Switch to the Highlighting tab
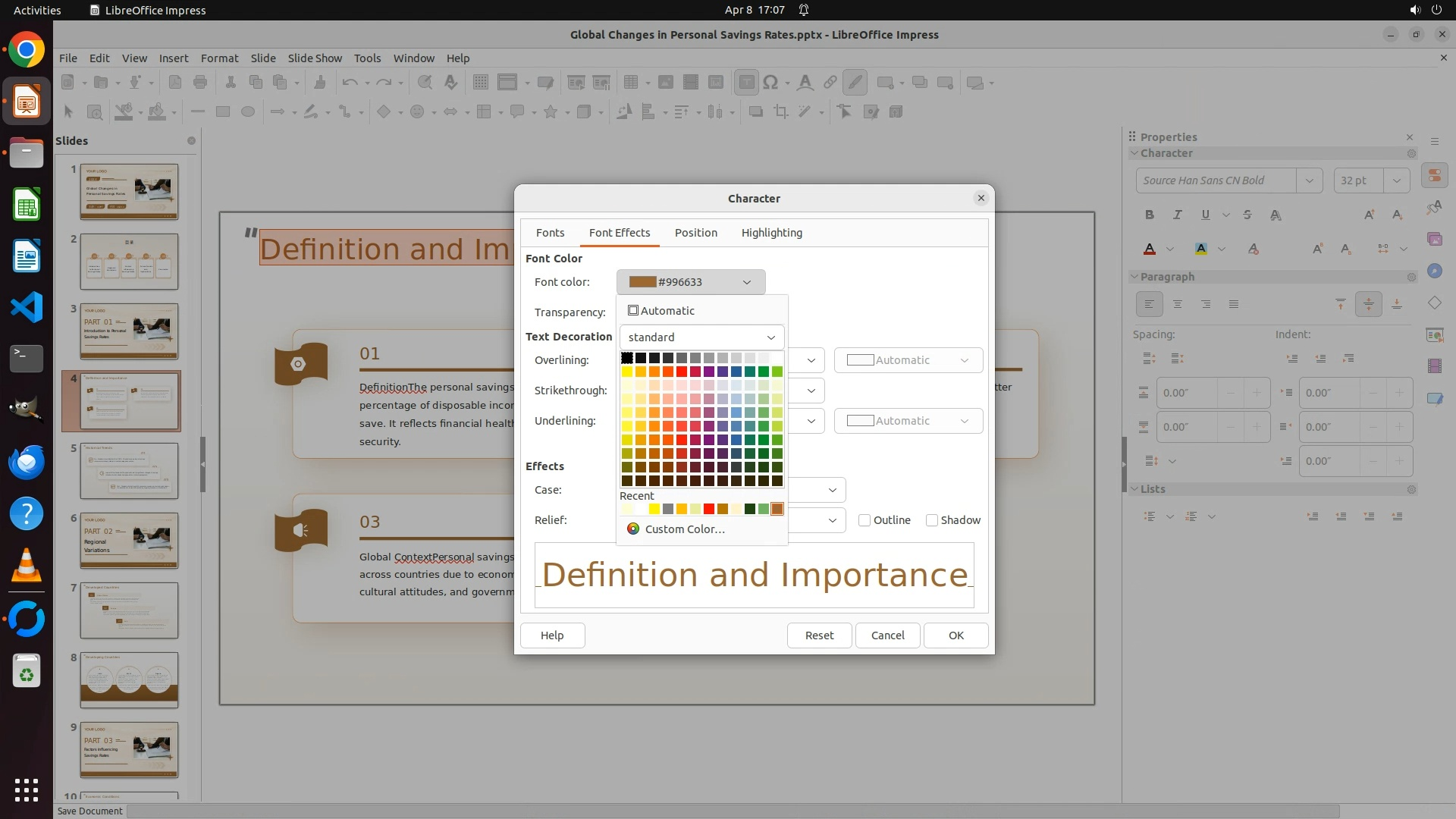Viewport: 1456px width, 819px height. point(771,233)
